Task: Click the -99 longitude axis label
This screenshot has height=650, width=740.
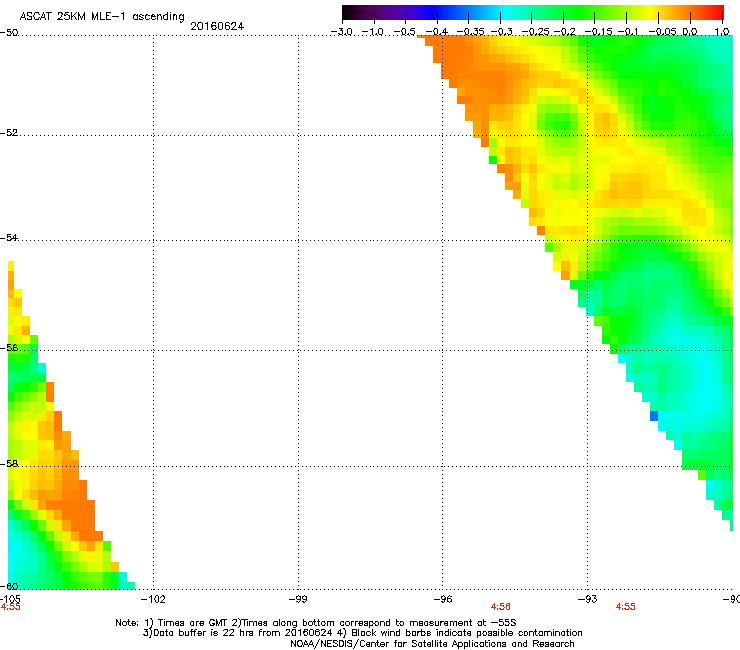Action: (298, 599)
